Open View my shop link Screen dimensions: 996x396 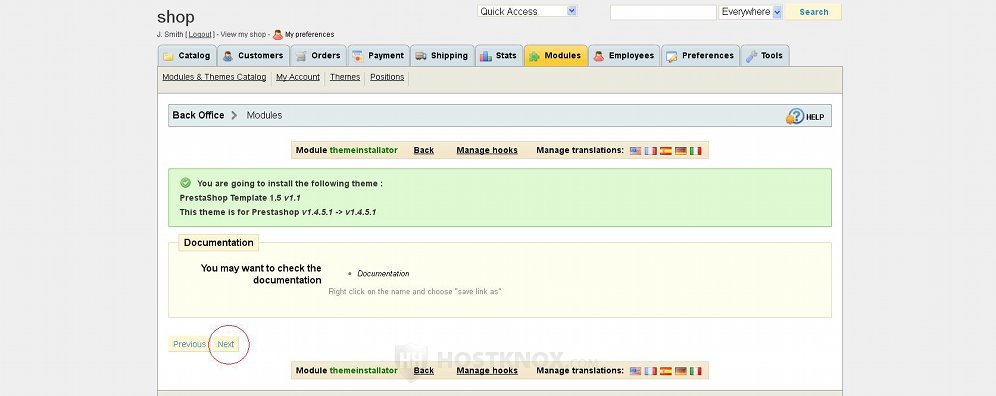pyautogui.click(x=243, y=34)
